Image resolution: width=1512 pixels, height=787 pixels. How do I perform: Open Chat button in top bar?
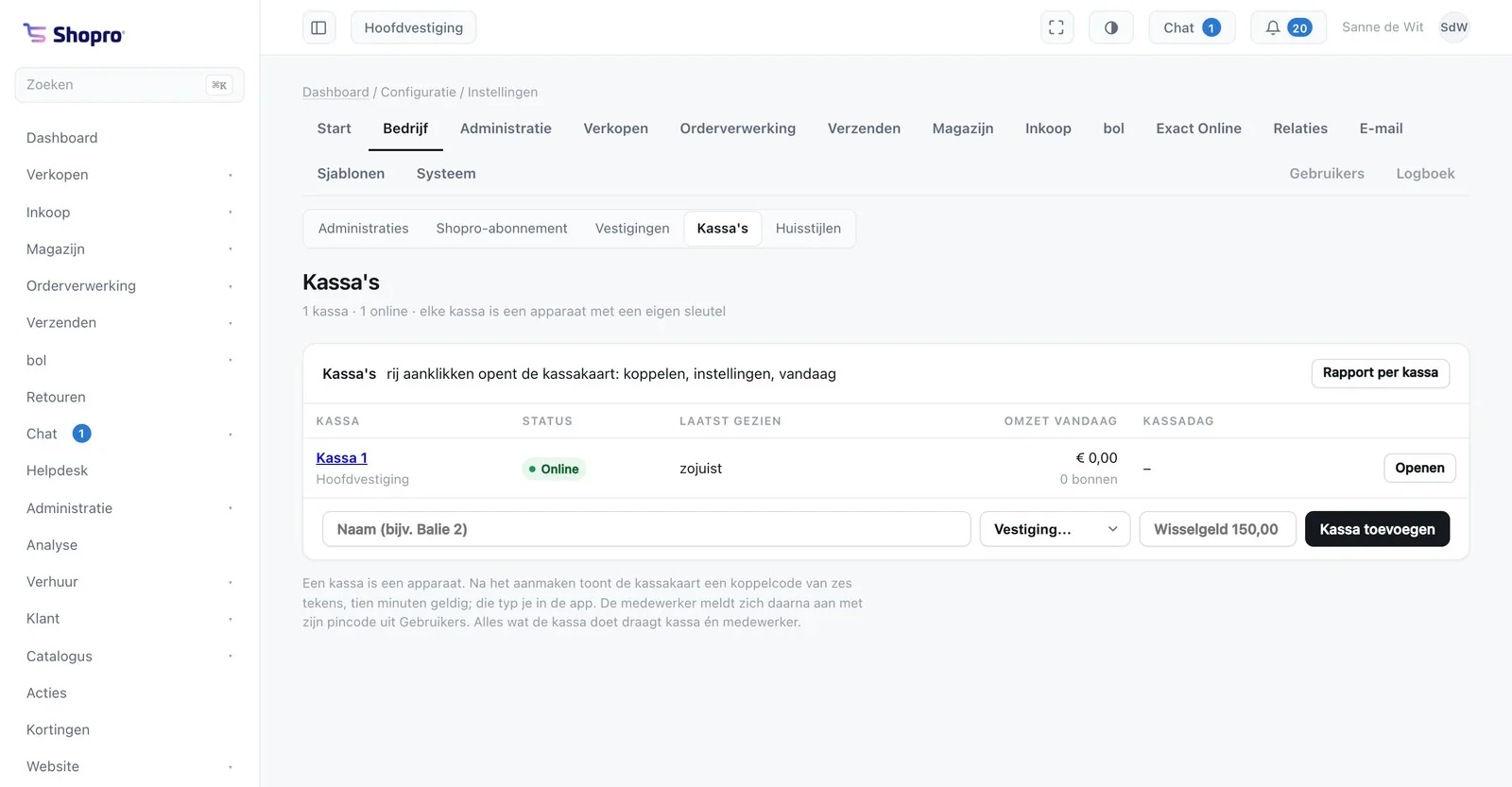pos(1192,27)
